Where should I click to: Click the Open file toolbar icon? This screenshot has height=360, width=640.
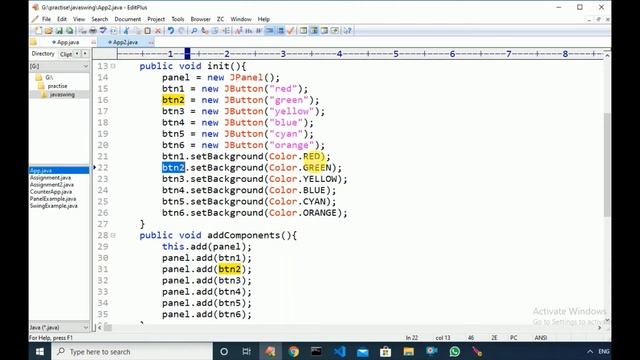pos(49,31)
